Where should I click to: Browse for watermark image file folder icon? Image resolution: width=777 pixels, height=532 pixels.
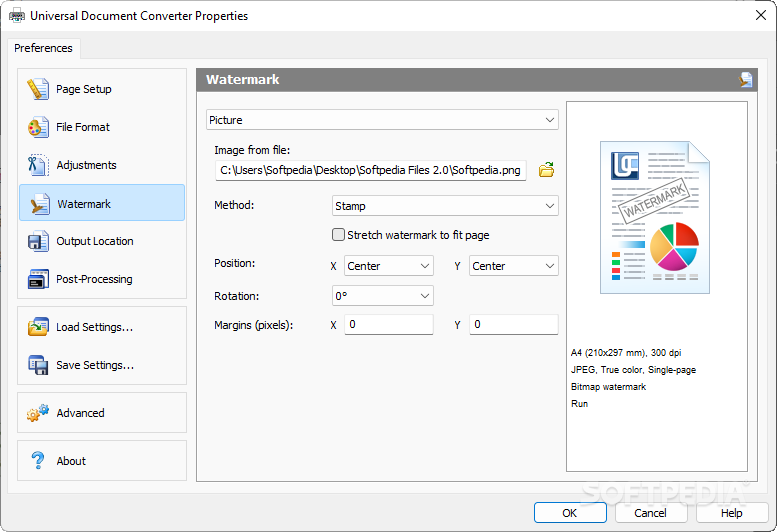pyautogui.click(x=547, y=169)
